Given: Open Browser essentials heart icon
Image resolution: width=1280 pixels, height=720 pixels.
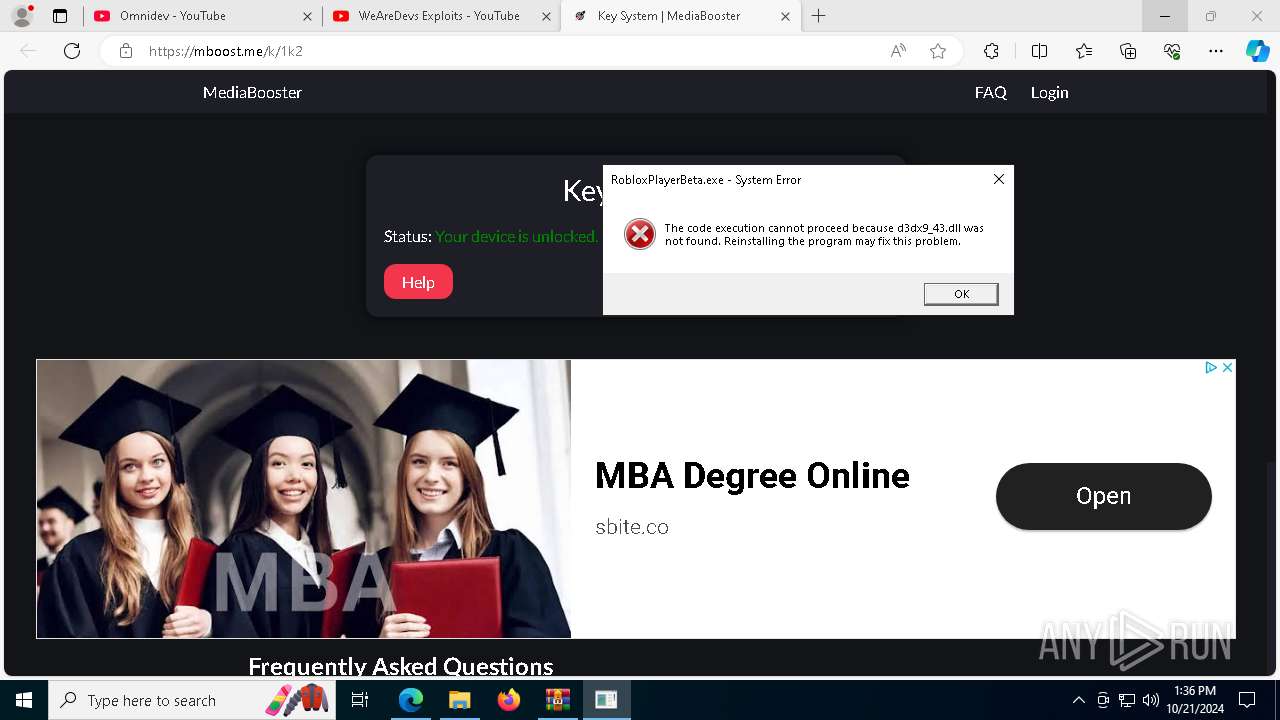Looking at the screenshot, I should coord(1172,51).
